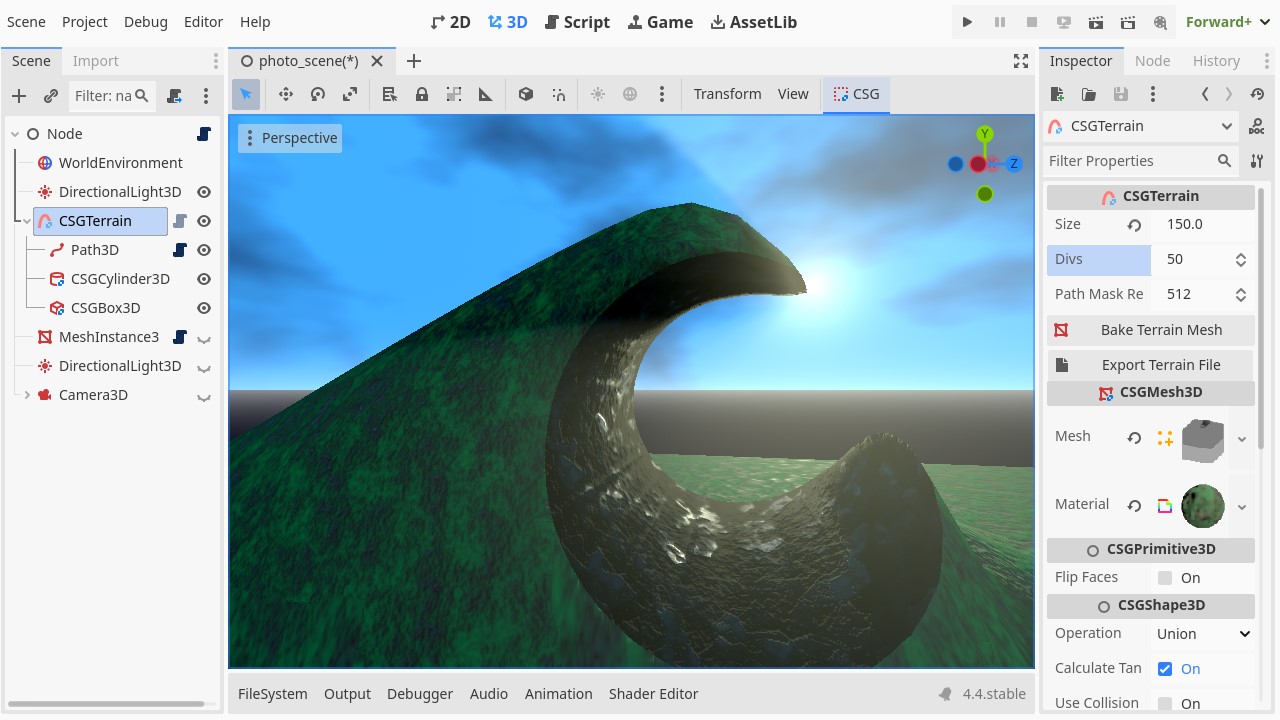This screenshot has width=1280, height=720.
Task: Open the Debug menu
Action: 146,22
